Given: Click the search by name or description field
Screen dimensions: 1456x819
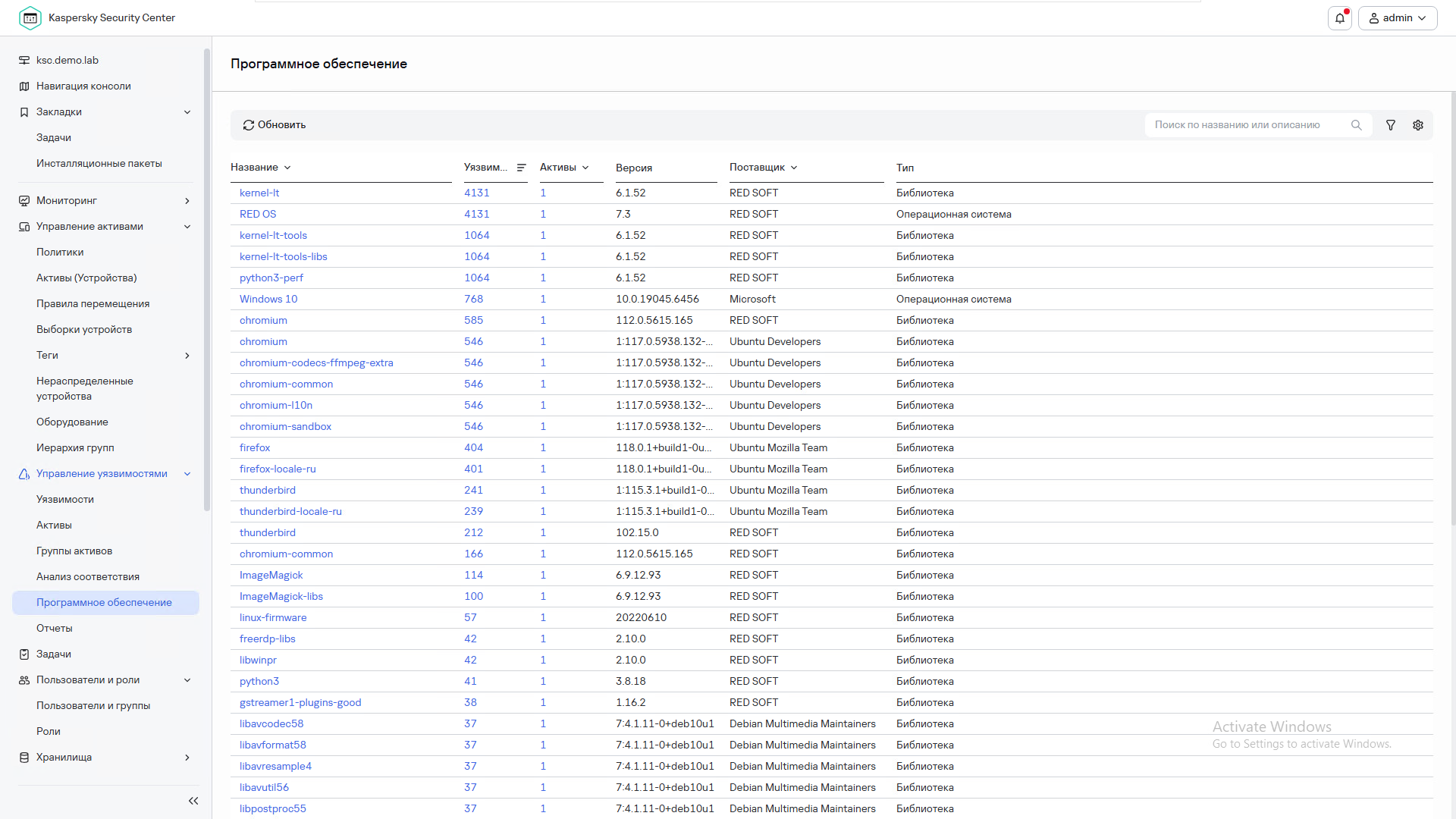Looking at the screenshot, I should click(x=1247, y=125).
